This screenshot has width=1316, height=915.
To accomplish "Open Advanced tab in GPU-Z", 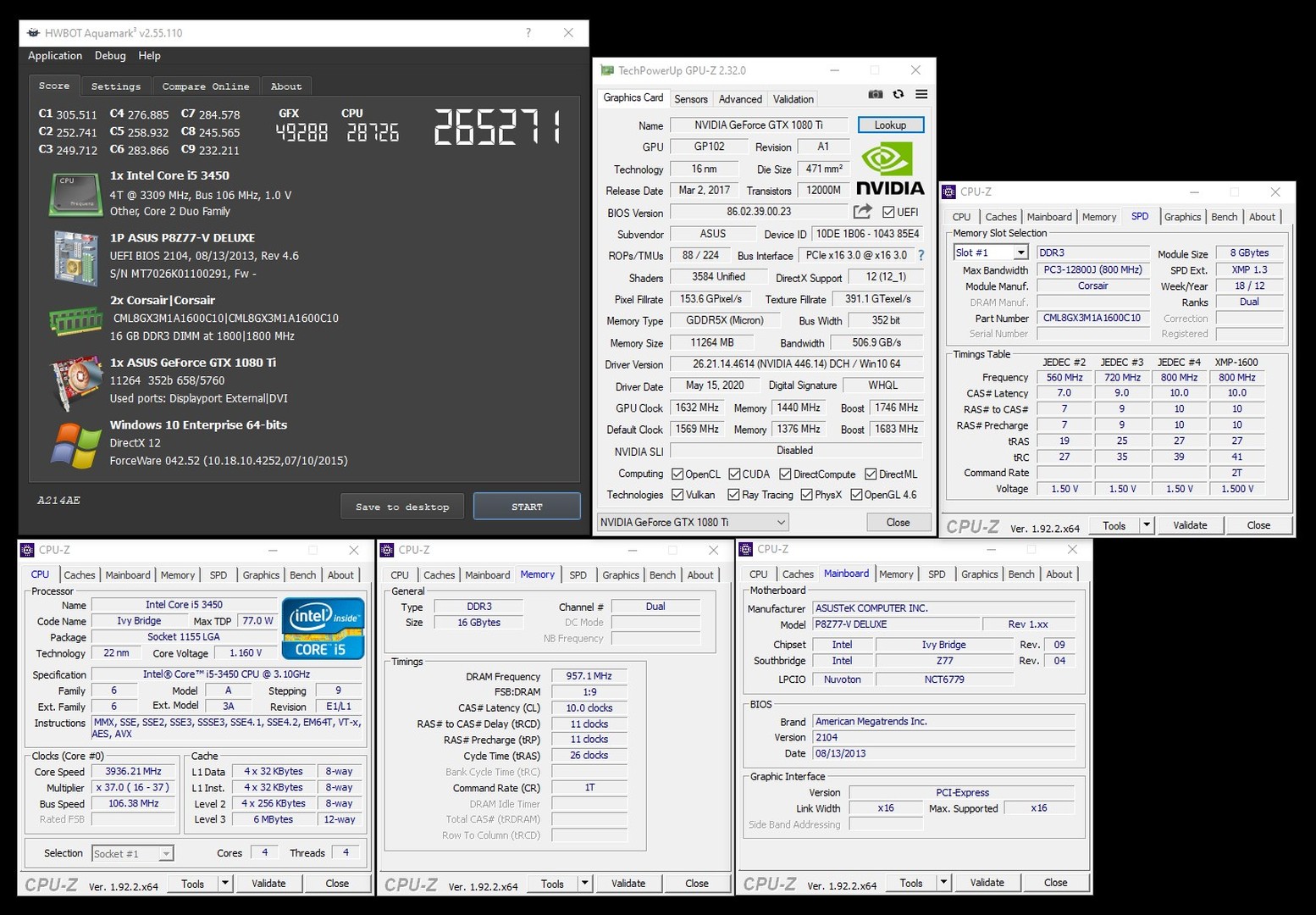I will [740, 99].
